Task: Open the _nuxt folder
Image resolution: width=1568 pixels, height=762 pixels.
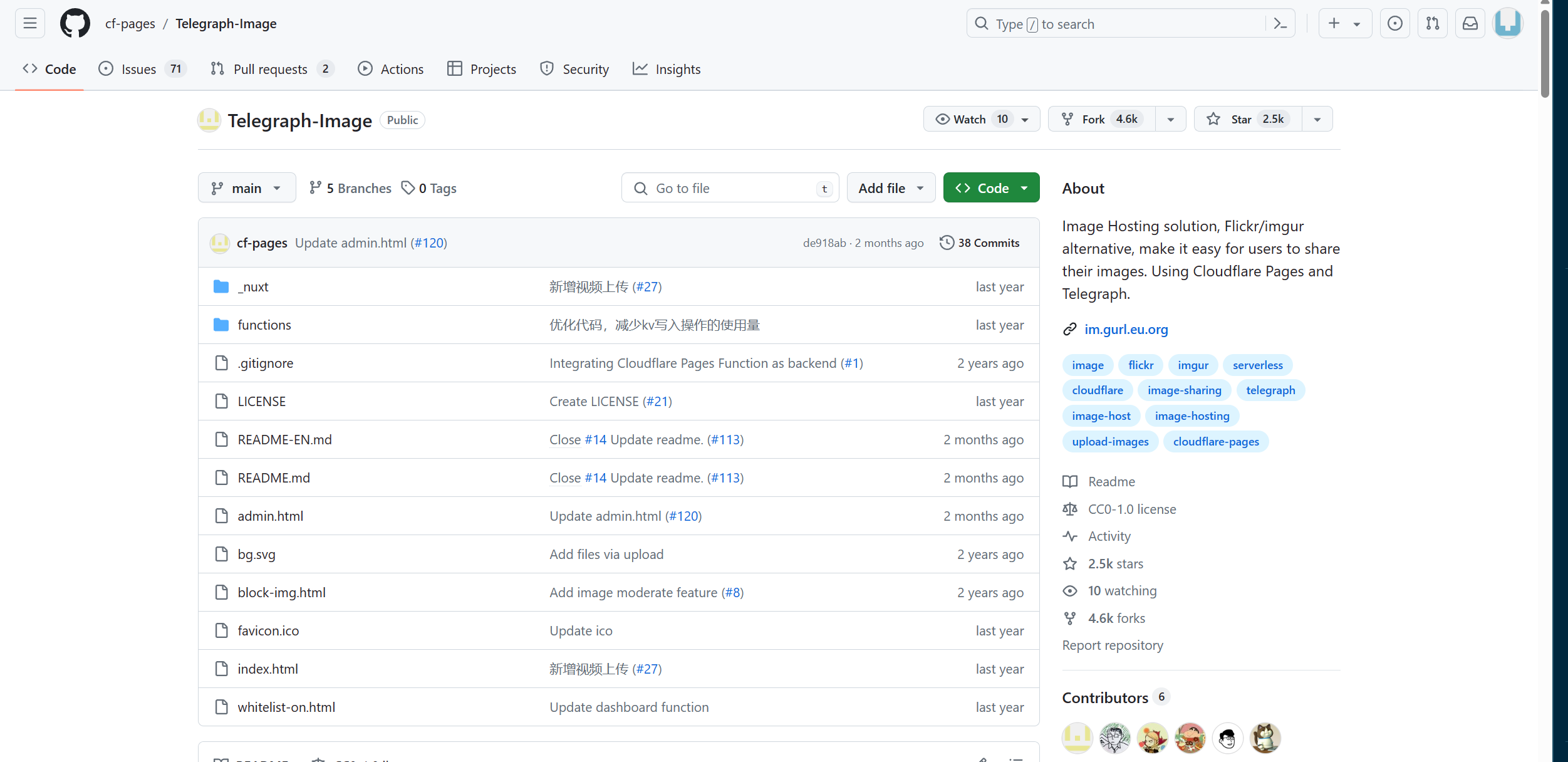Action: click(x=253, y=287)
